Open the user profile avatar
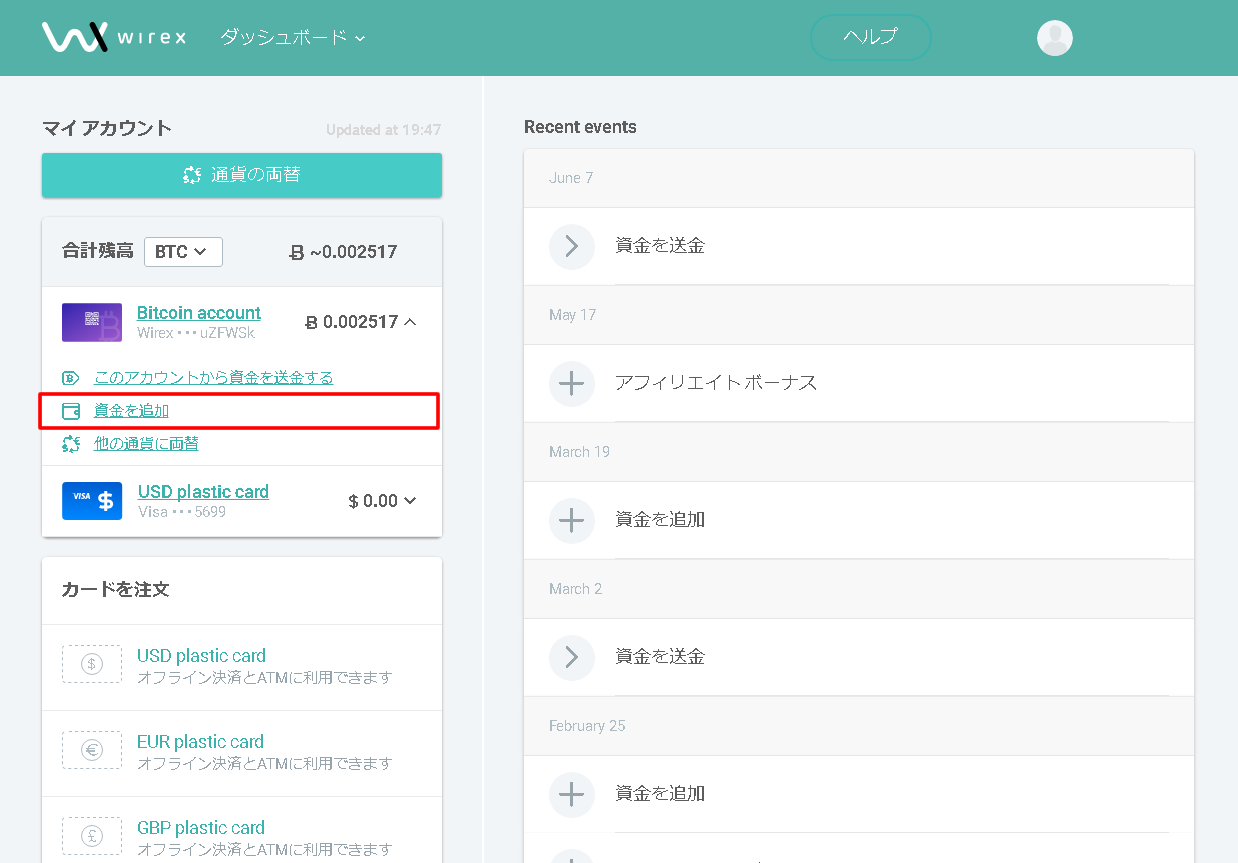This screenshot has height=863, width=1238. [x=1055, y=38]
